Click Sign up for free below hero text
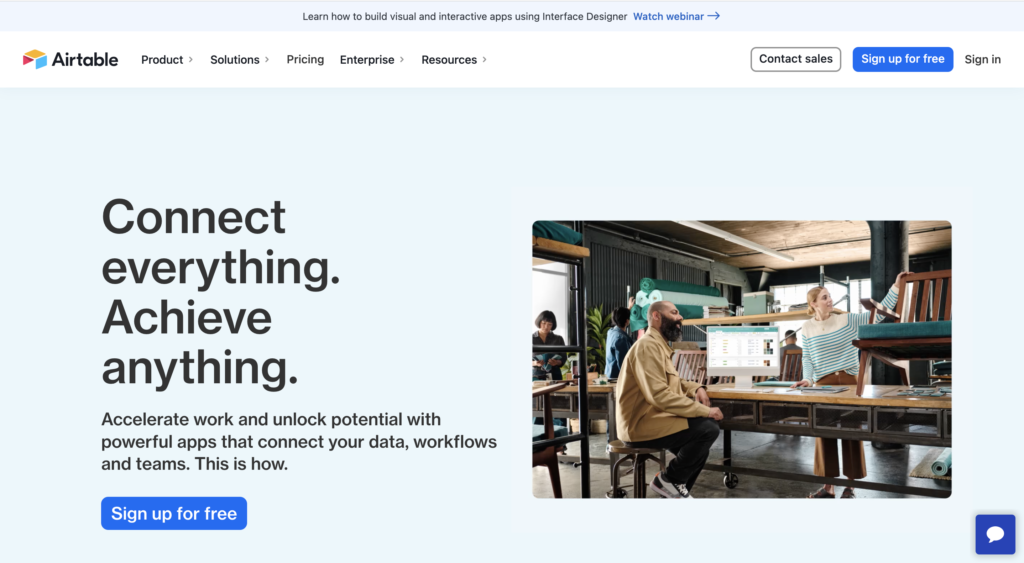This screenshot has width=1024, height=563. click(174, 513)
